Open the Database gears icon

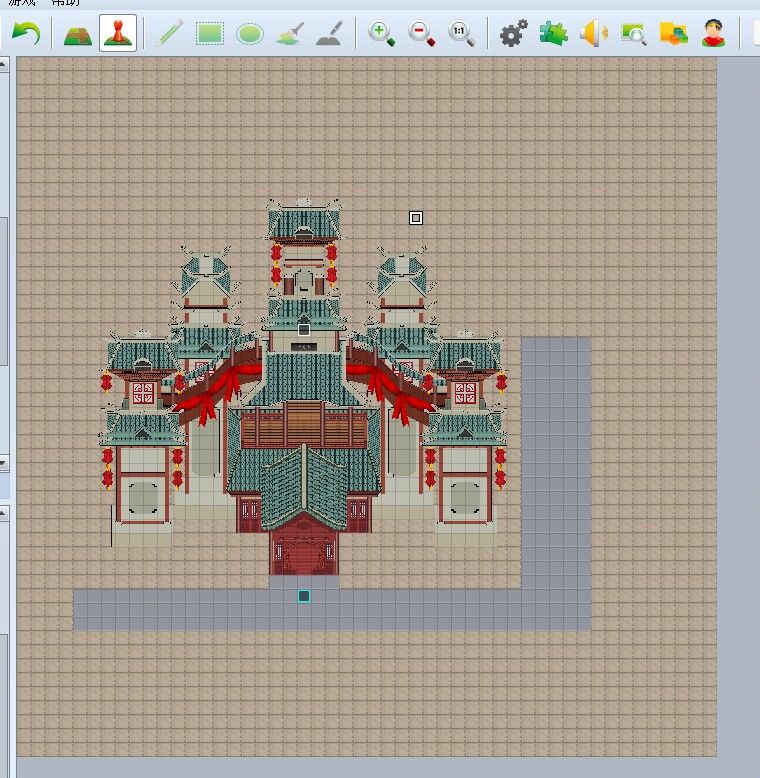513,34
